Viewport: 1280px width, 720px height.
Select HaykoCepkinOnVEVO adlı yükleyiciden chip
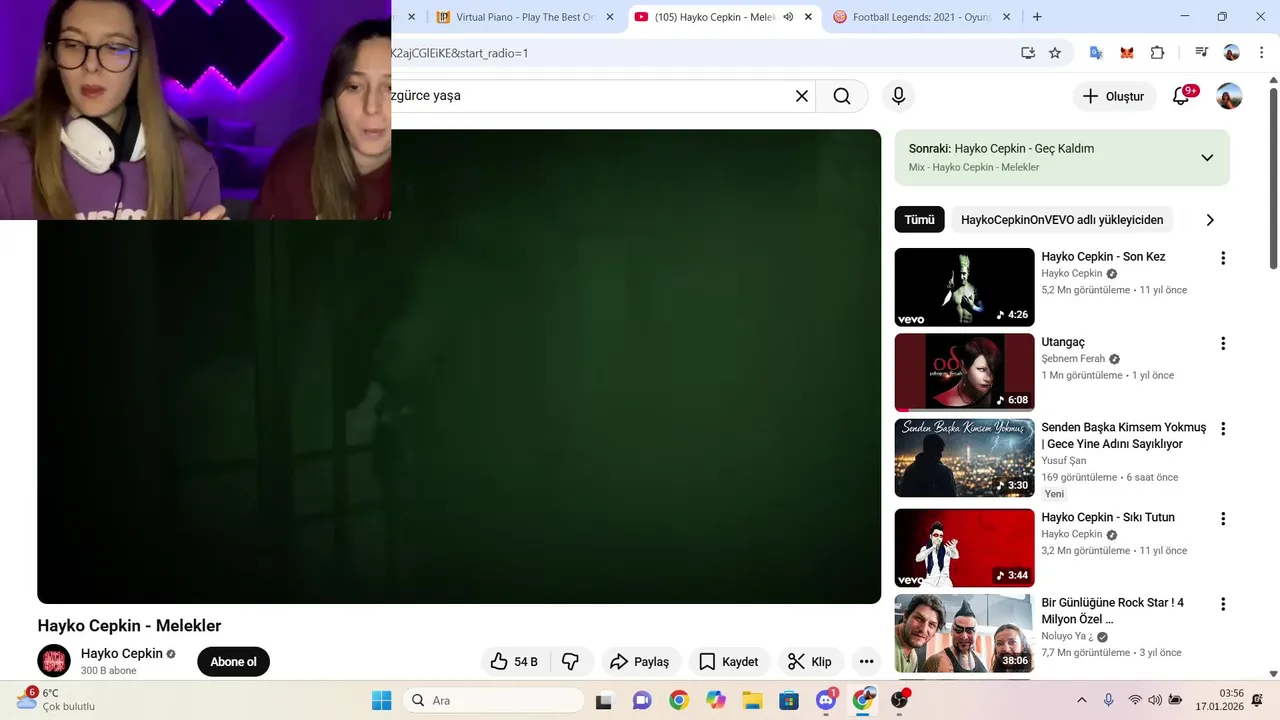1062,220
